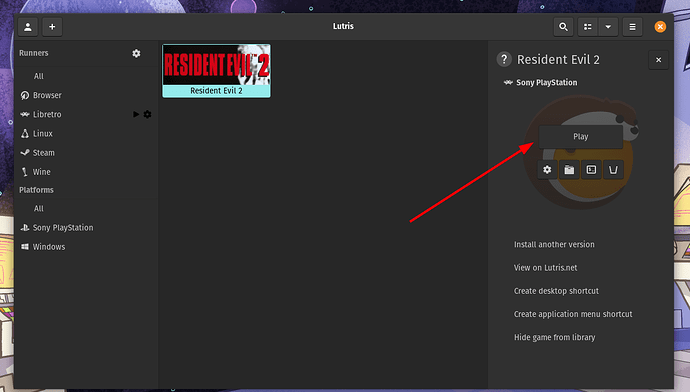690x392 pixels.
Task: Open the user account icon in header
Action: 28,27
